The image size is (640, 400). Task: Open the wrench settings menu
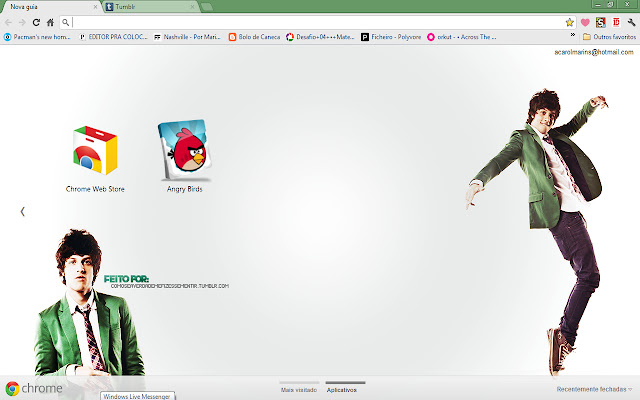(631, 22)
